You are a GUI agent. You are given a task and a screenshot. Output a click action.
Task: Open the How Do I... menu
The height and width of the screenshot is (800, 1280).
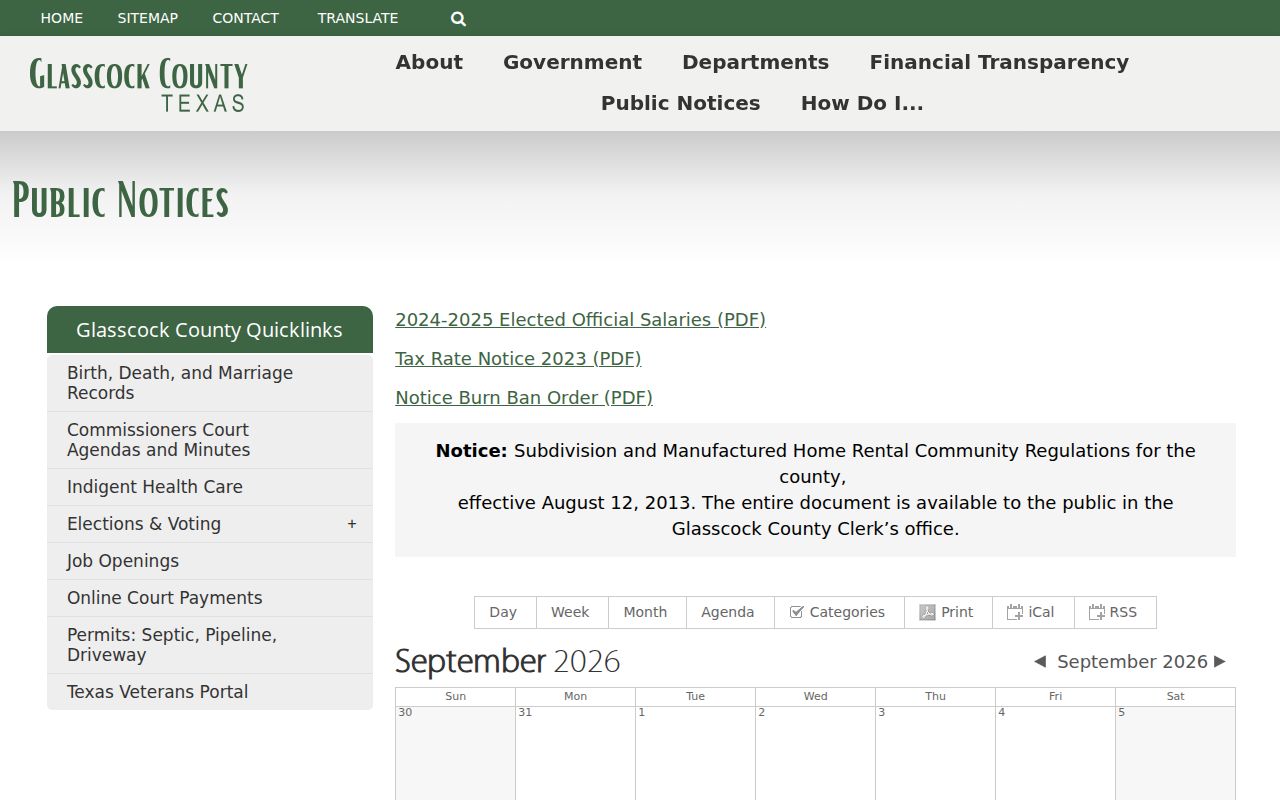(x=862, y=103)
